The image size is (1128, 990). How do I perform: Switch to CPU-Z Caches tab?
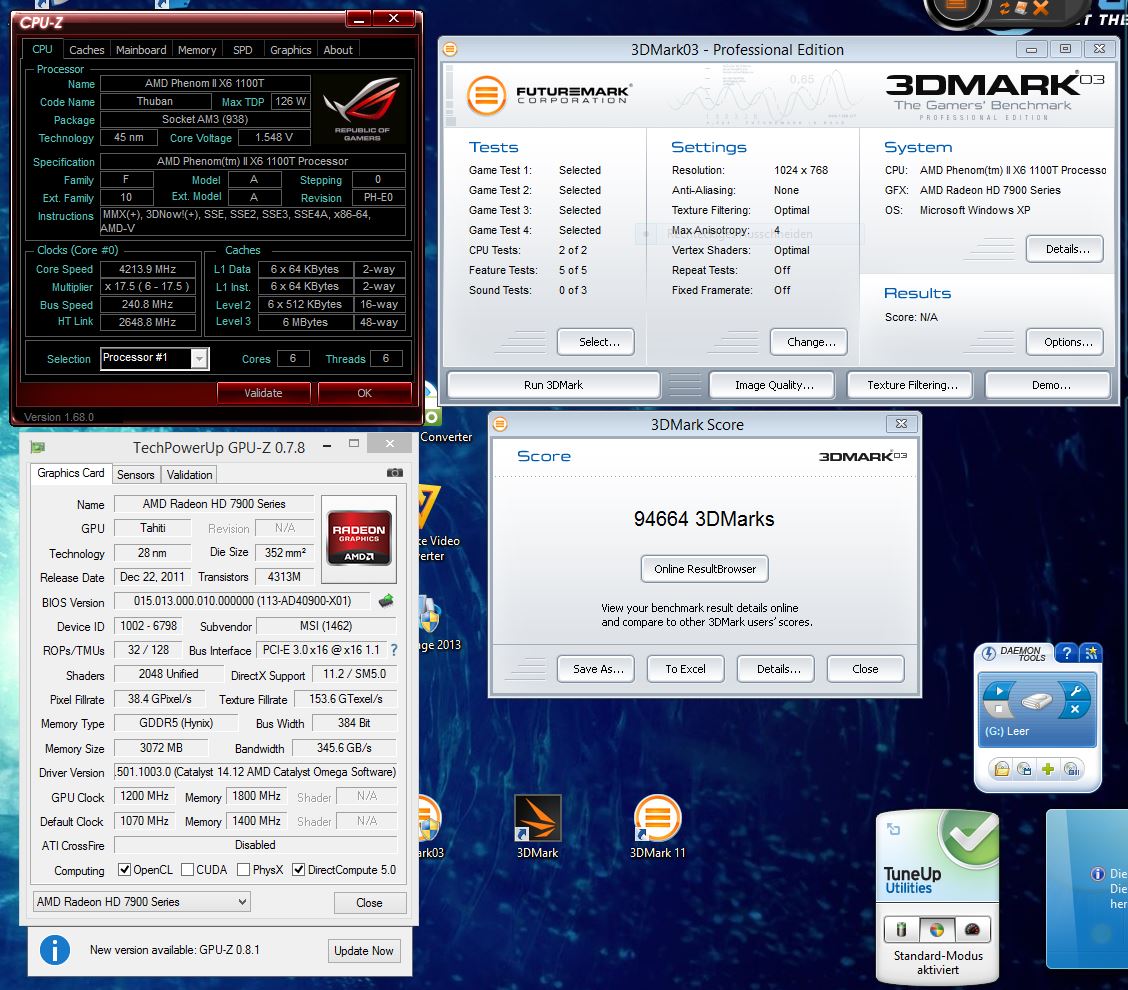[x=86, y=50]
